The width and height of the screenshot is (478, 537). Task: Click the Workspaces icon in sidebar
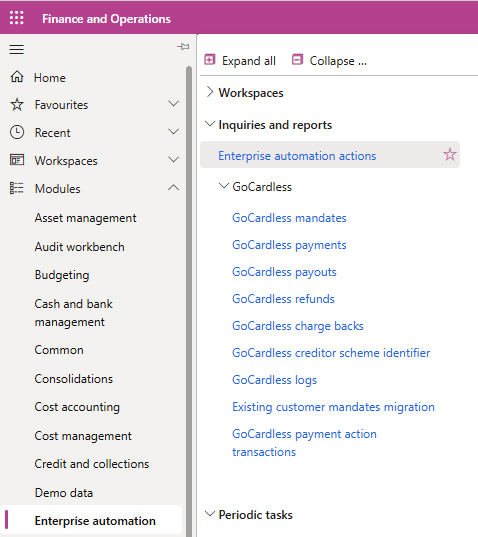point(17,160)
